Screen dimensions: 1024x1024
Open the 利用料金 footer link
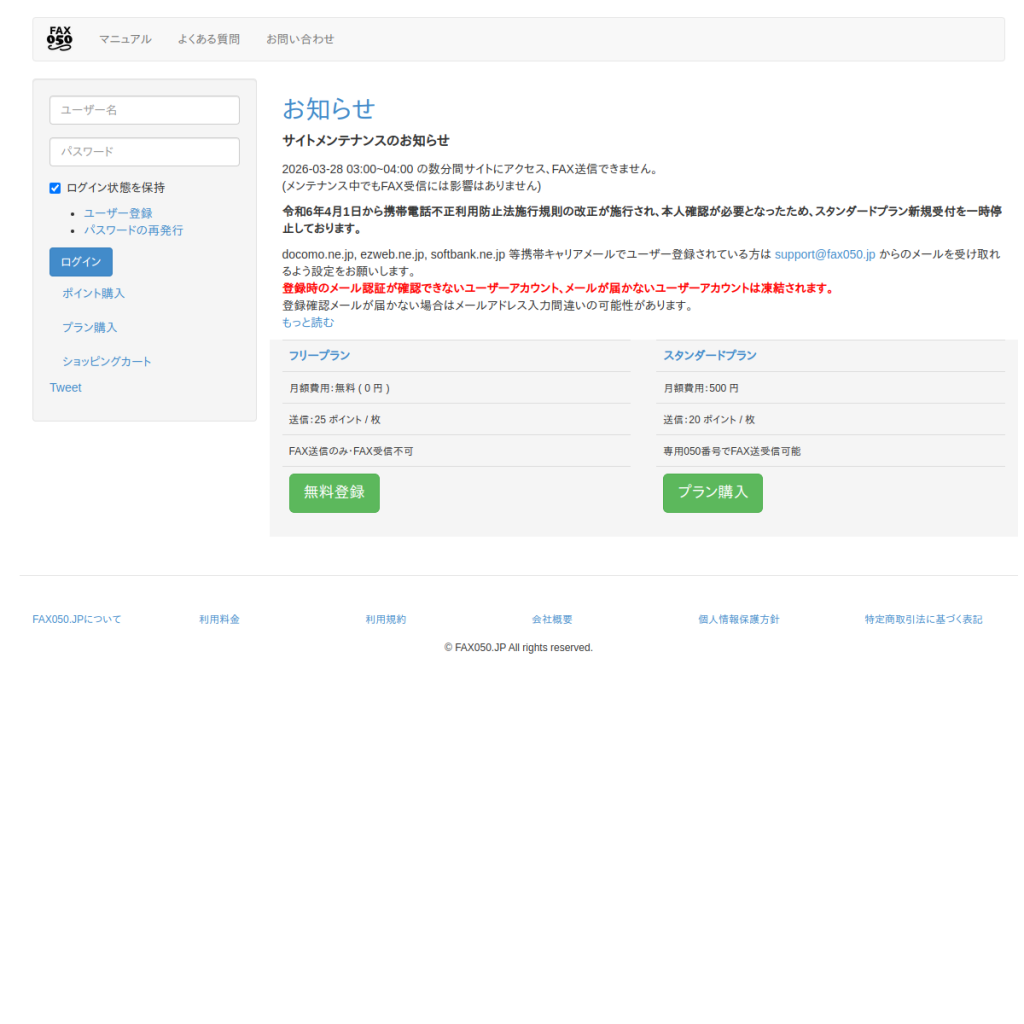coord(219,619)
